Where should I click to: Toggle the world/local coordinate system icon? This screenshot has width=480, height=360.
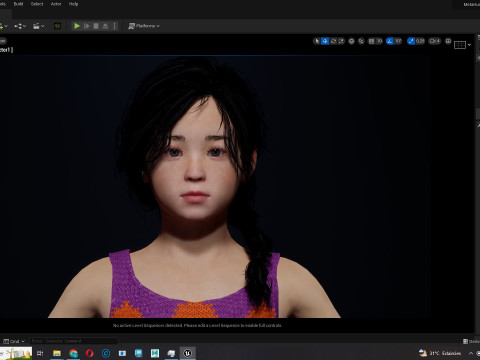[x=351, y=41]
